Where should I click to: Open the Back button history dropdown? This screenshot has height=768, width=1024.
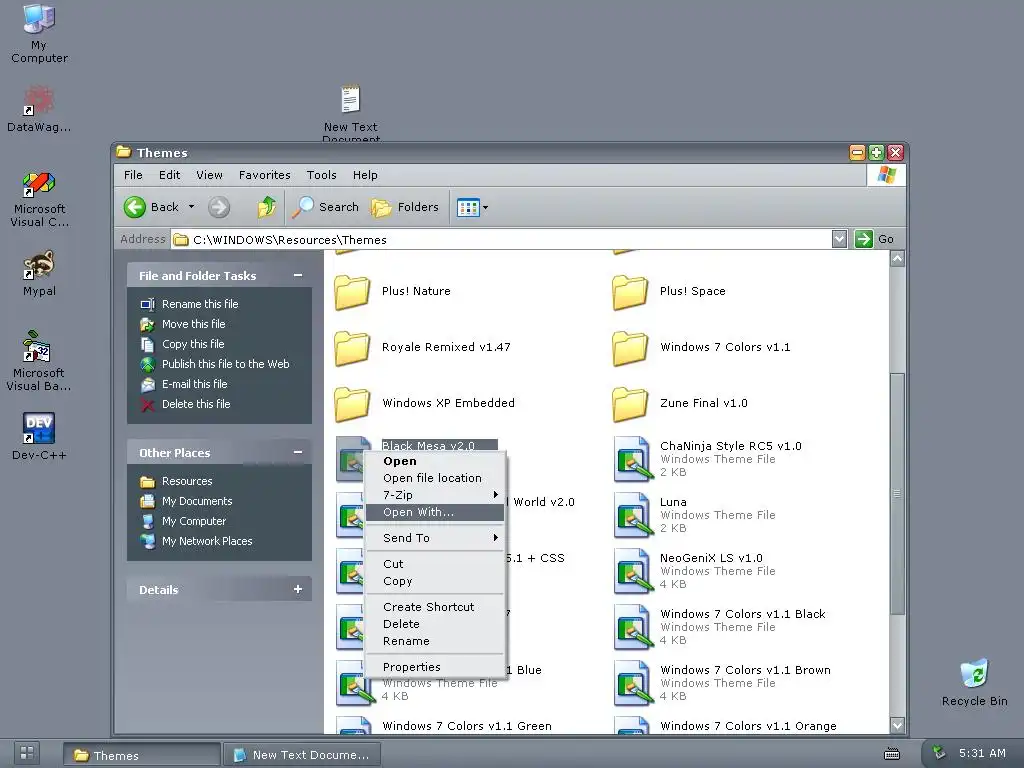(x=191, y=207)
